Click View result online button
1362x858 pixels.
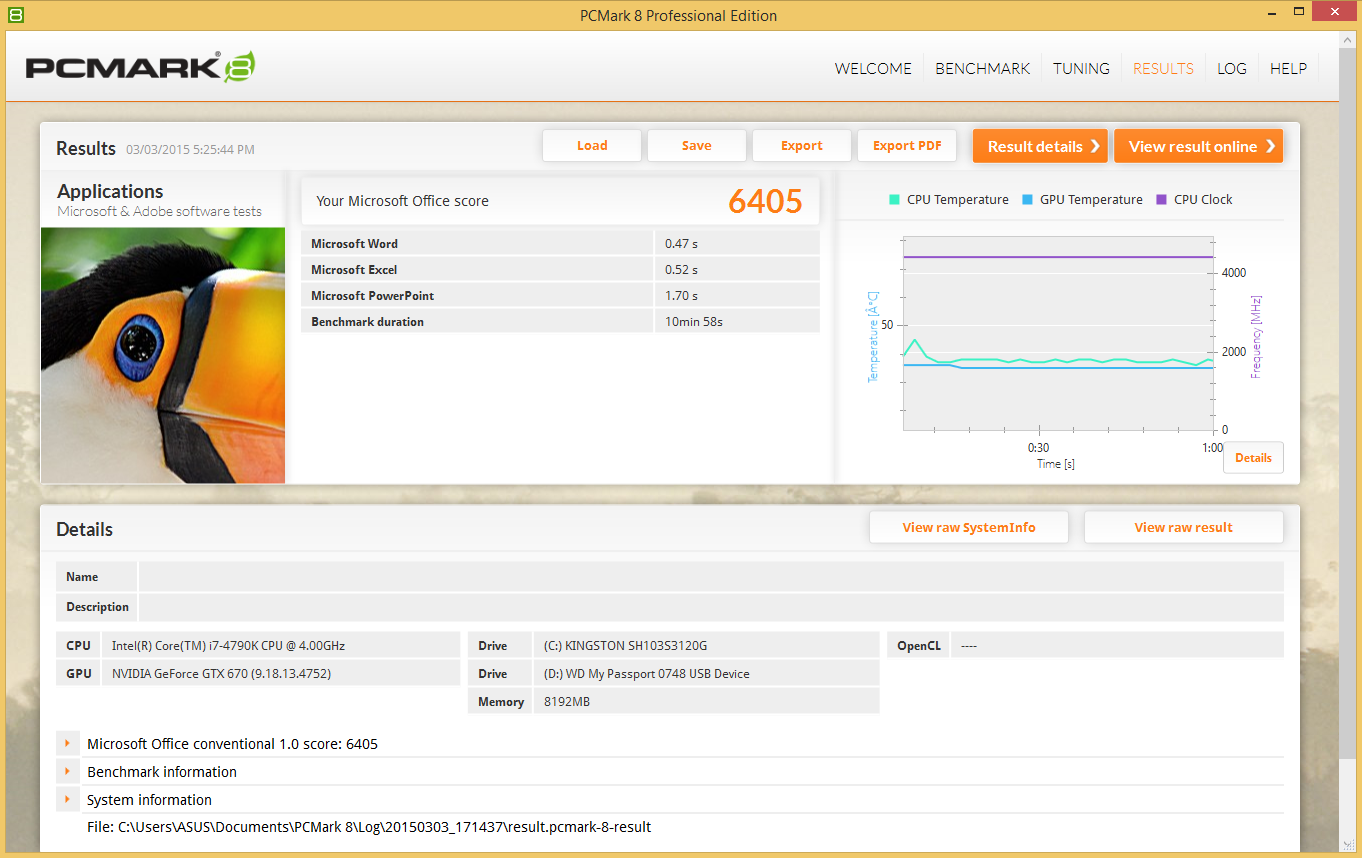[x=1198, y=146]
